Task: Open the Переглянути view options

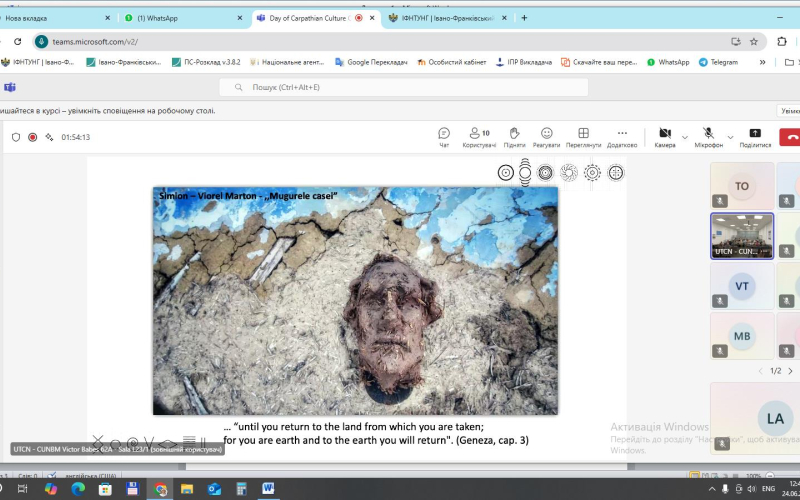Action: [583, 137]
